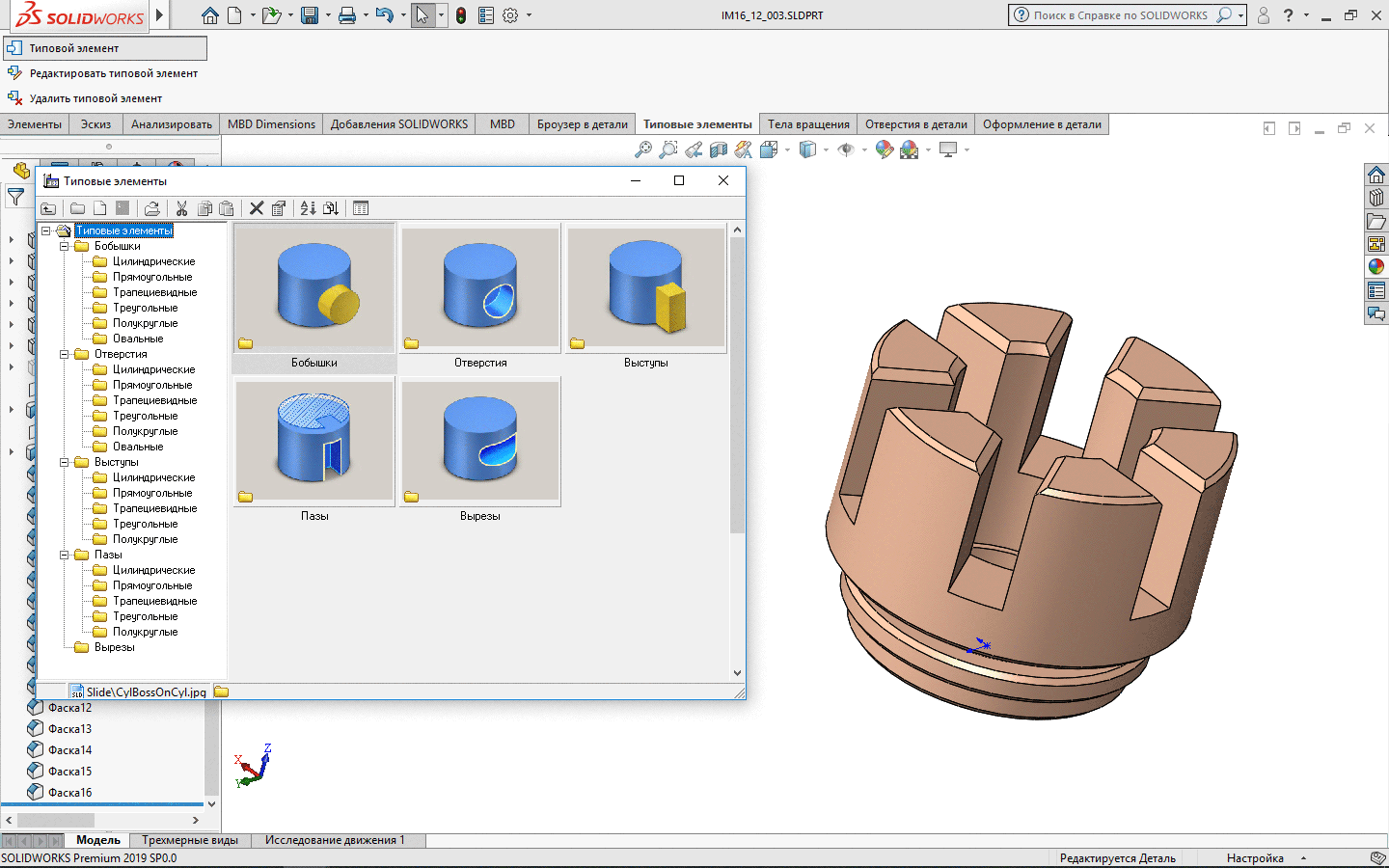The width and height of the screenshot is (1389, 868).
Task: Open the Тела вращения tab
Action: [x=808, y=124]
